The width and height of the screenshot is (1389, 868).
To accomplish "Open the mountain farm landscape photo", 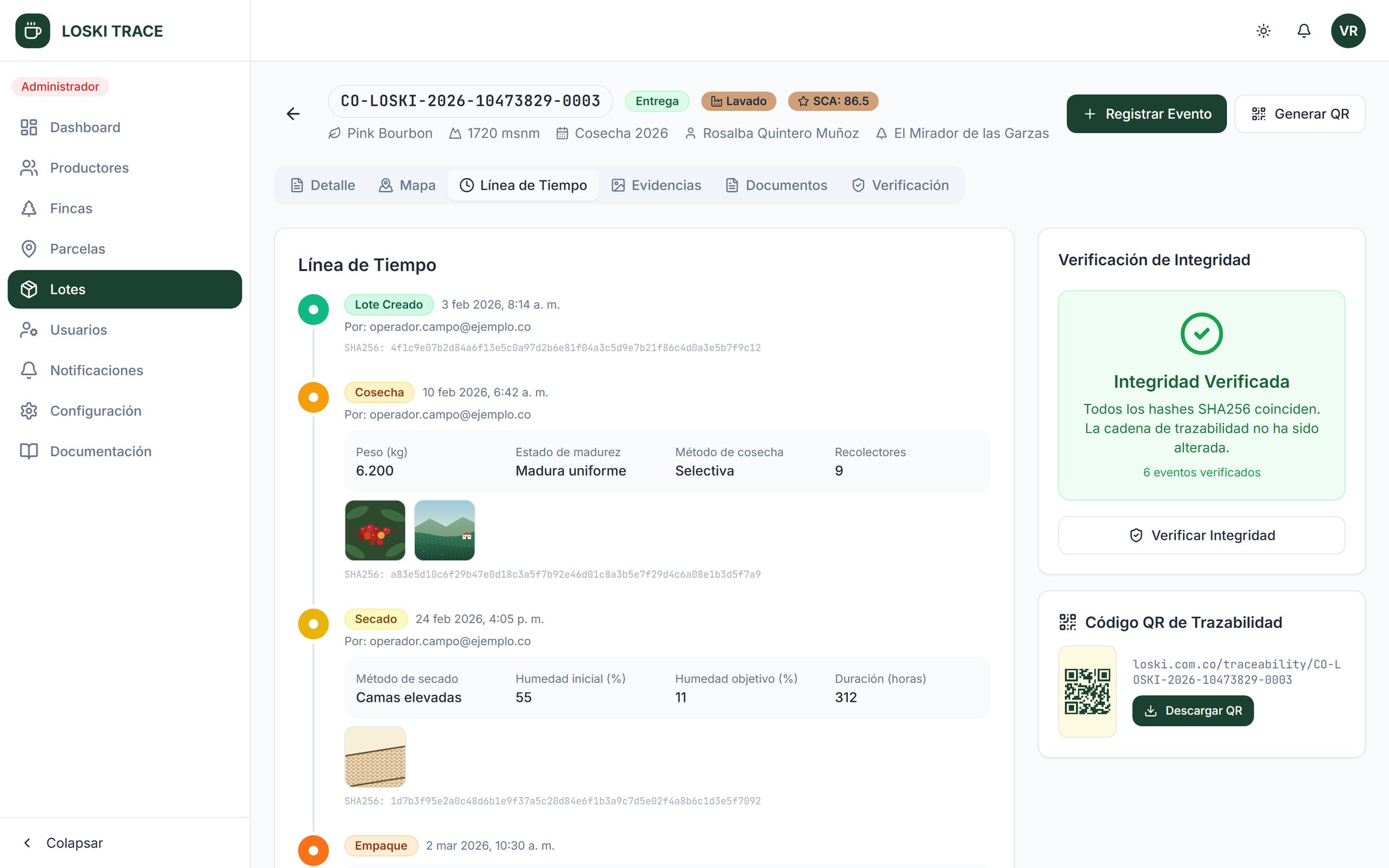I will [444, 530].
